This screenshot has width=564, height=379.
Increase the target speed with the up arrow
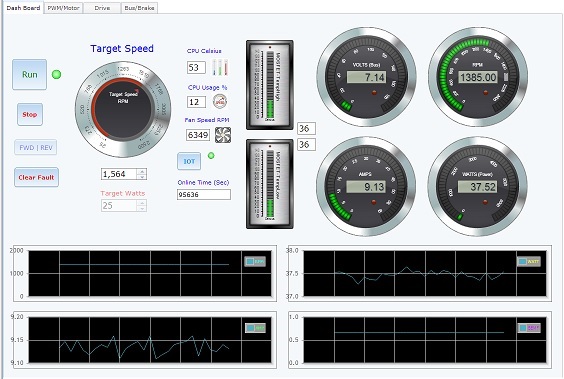[x=142, y=172]
